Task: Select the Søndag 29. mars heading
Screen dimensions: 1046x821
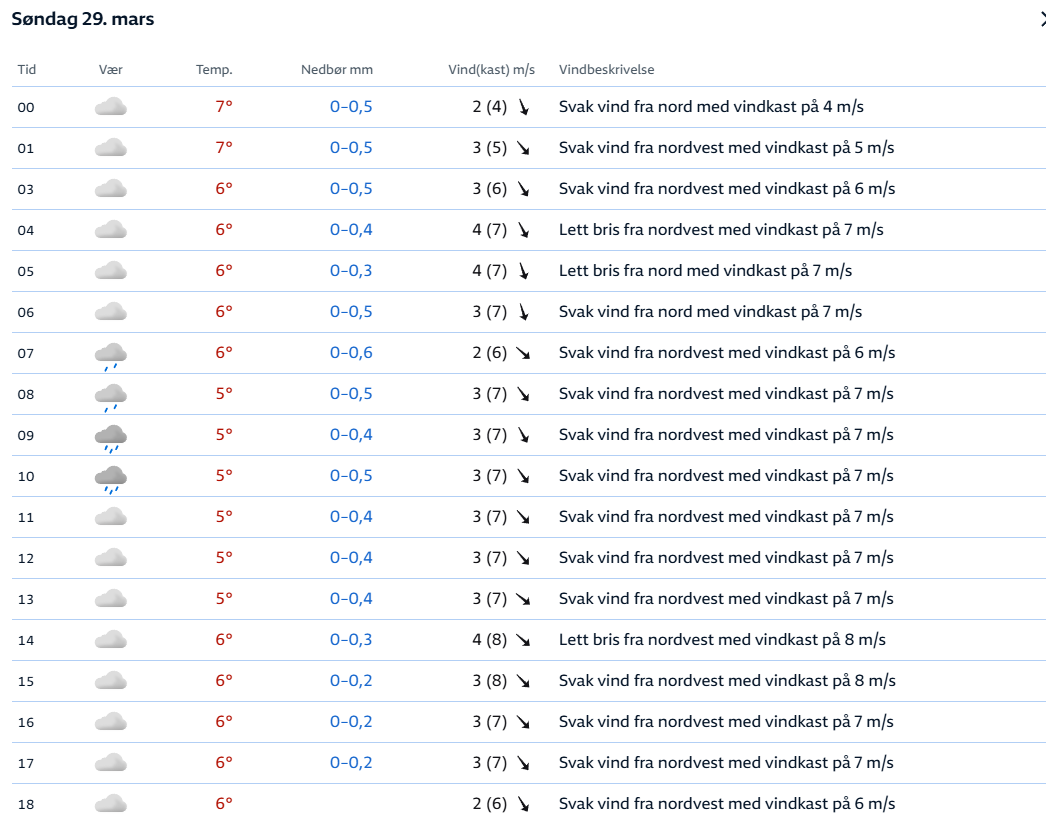Action: [x=83, y=19]
